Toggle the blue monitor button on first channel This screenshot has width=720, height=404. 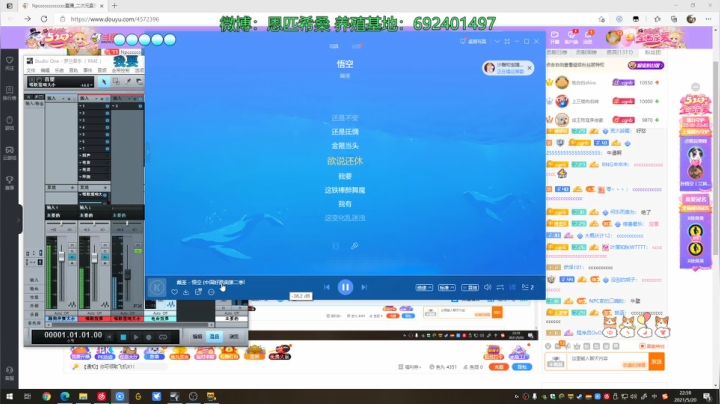(x=72, y=258)
